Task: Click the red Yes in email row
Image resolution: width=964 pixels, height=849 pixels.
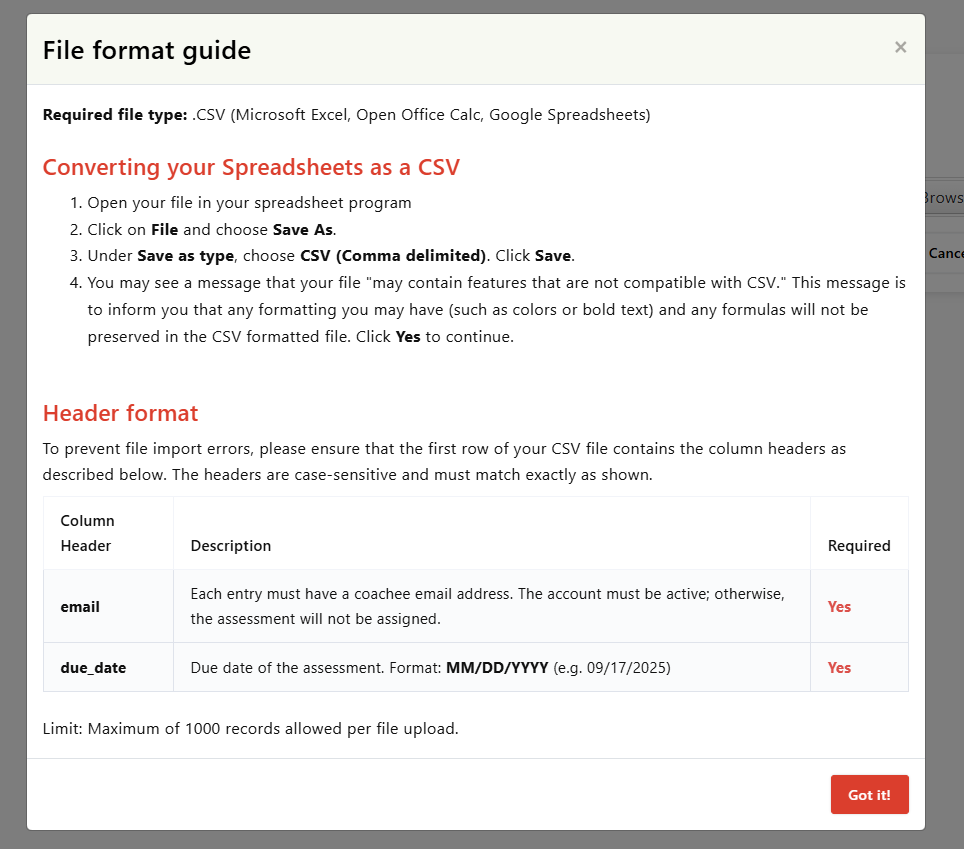Action: (839, 607)
